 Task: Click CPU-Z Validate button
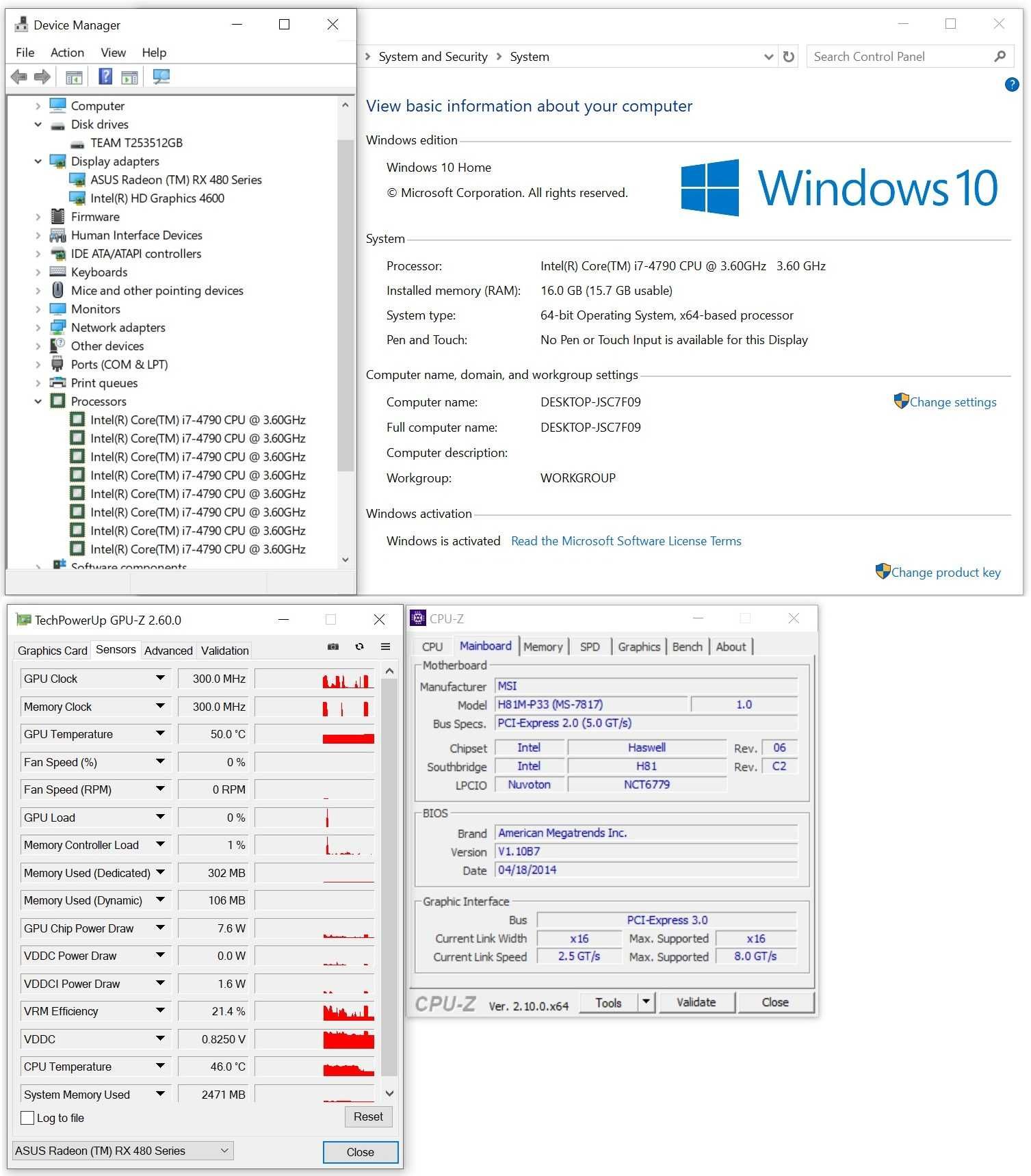click(696, 1002)
